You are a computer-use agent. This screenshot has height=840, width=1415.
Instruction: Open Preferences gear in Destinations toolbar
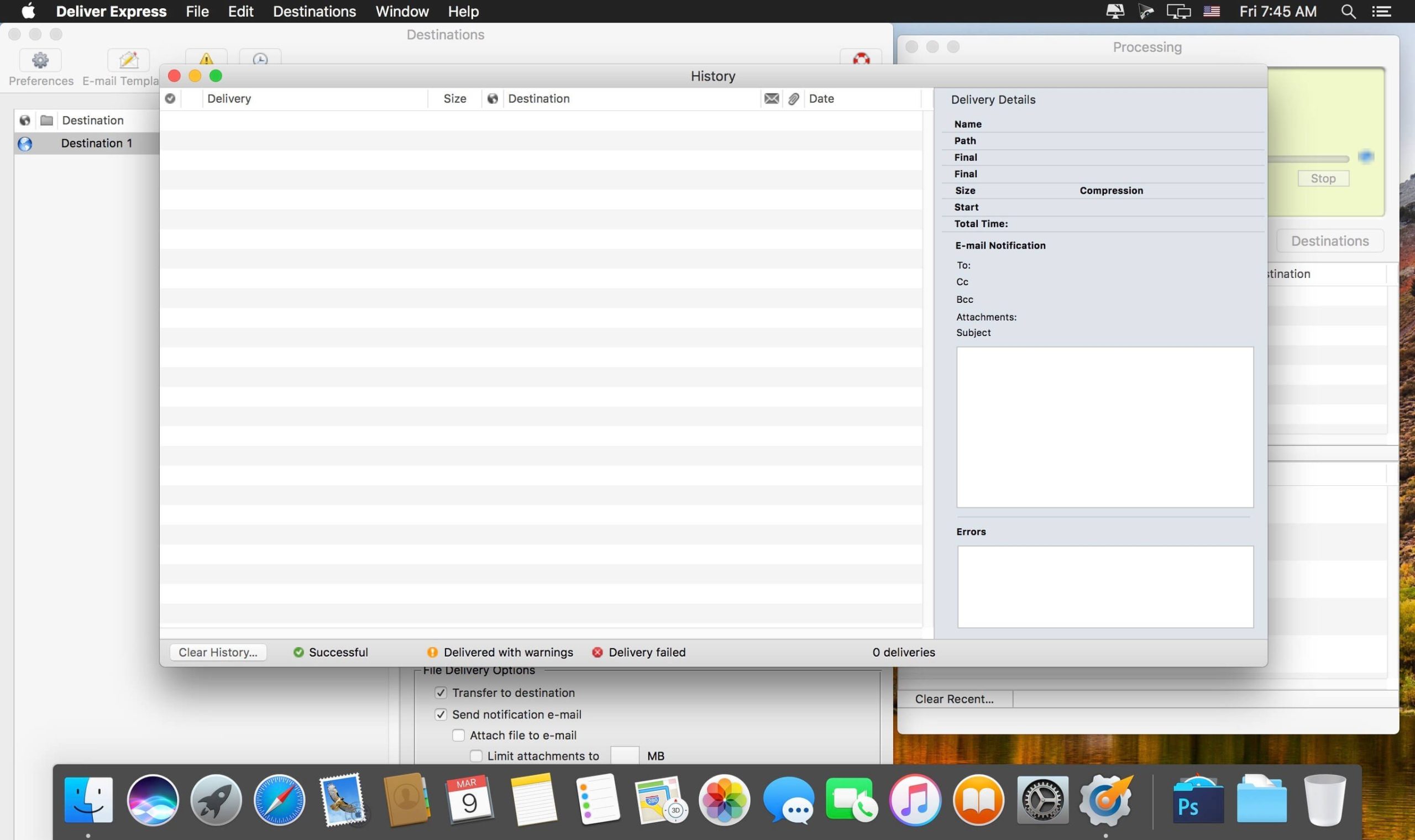coord(40,60)
